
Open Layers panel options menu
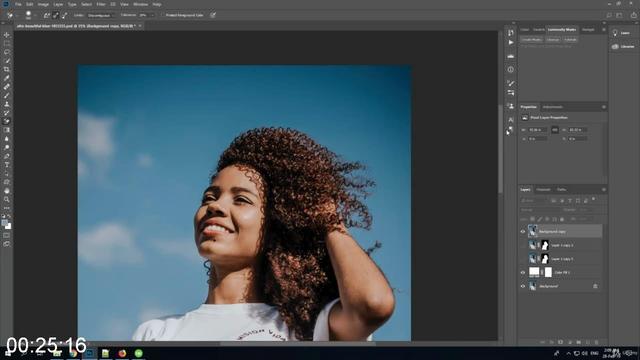point(604,189)
